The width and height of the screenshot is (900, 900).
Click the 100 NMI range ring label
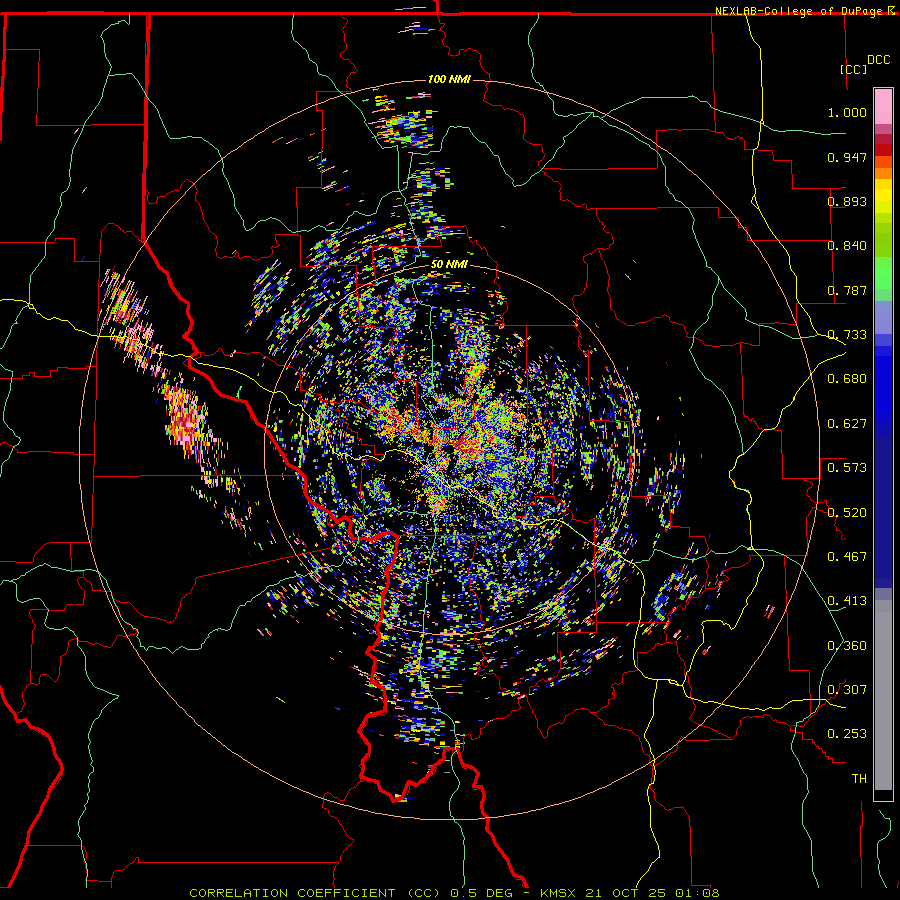pyautogui.click(x=449, y=79)
